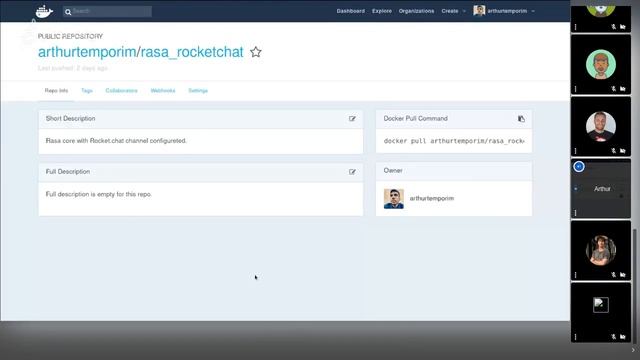Click camera-off icon on topmost partial tile
The image size is (640, 360).
click(622, 27)
